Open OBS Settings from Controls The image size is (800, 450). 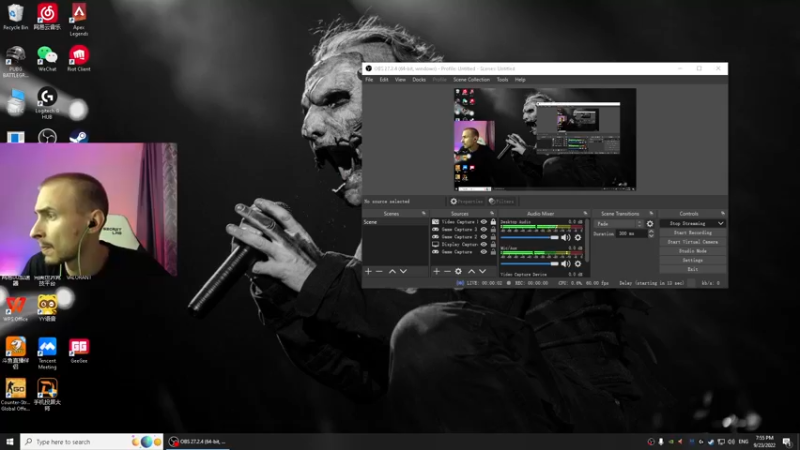pos(692,260)
